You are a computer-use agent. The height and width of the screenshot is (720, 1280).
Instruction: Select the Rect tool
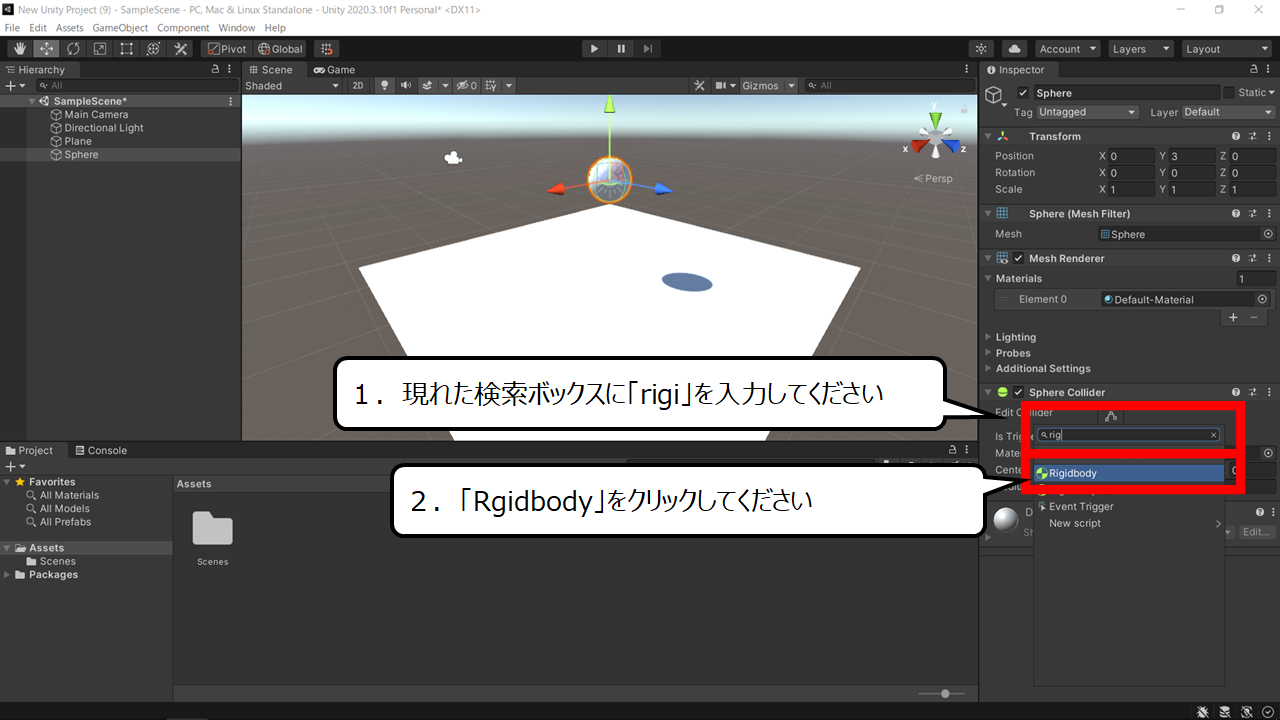[127, 48]
